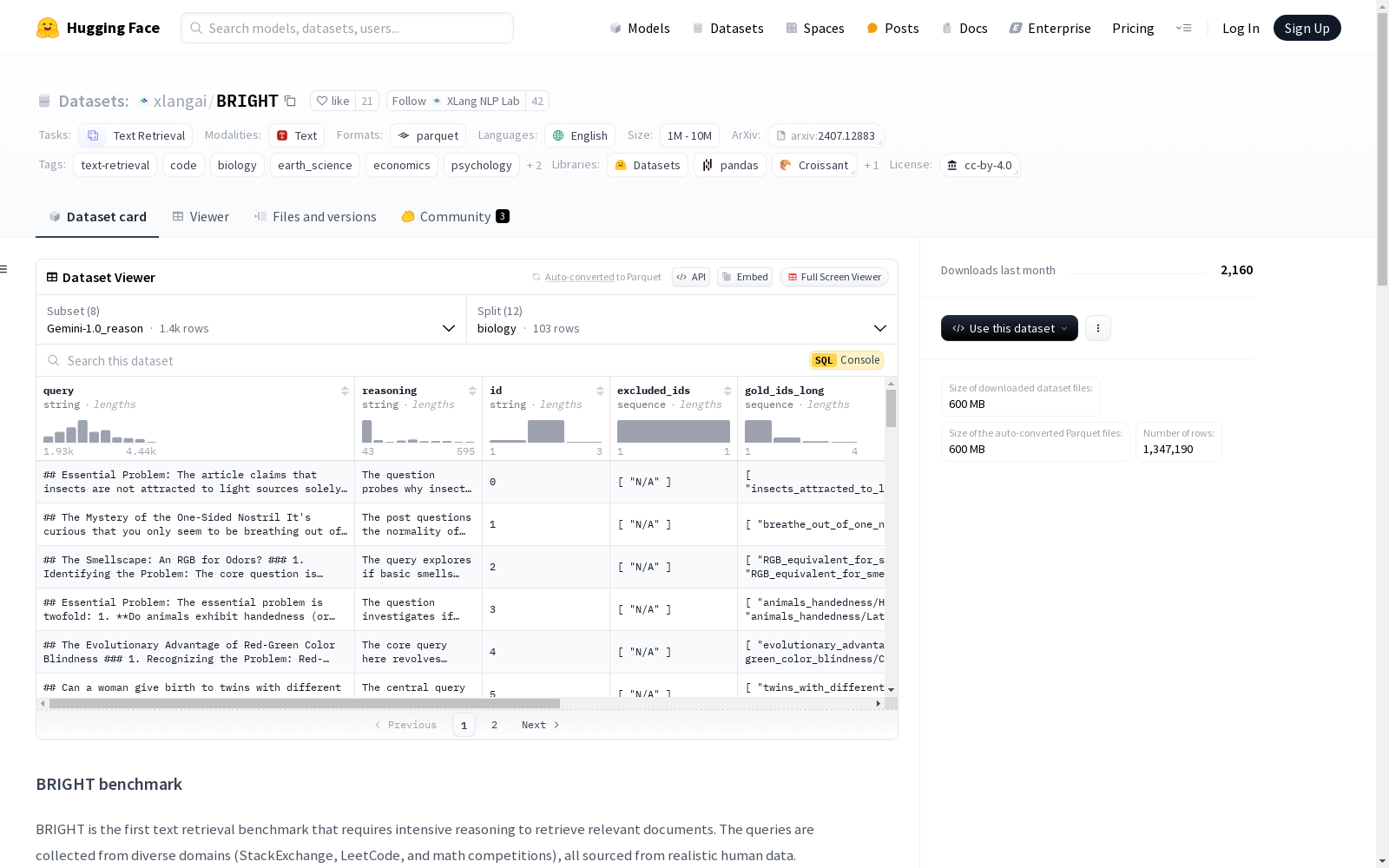
Task: Click the parquet format tag
Action: click(428, 135)
